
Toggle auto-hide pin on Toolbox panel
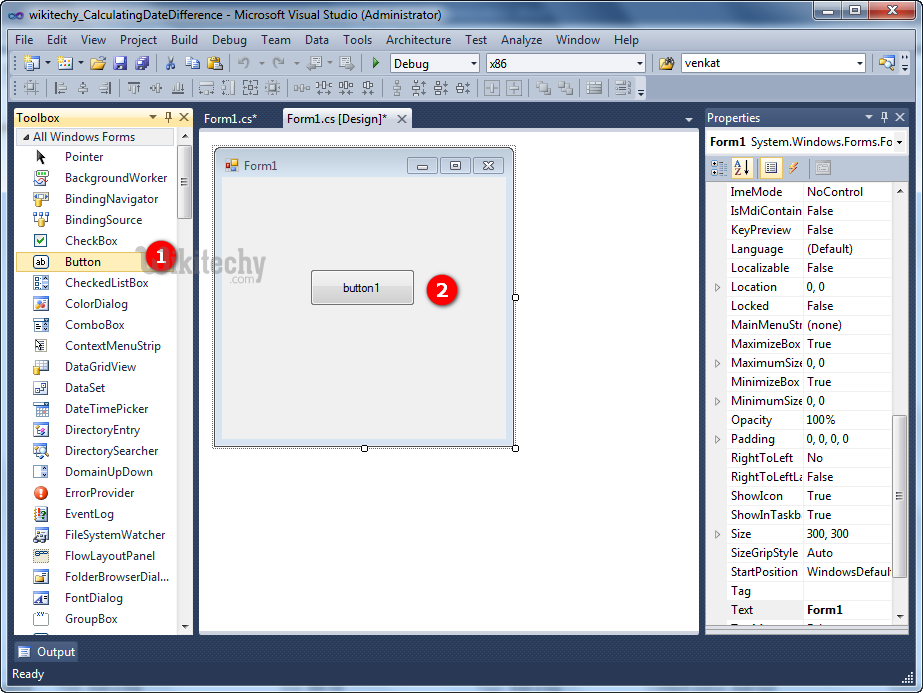(x=168, y=118)
